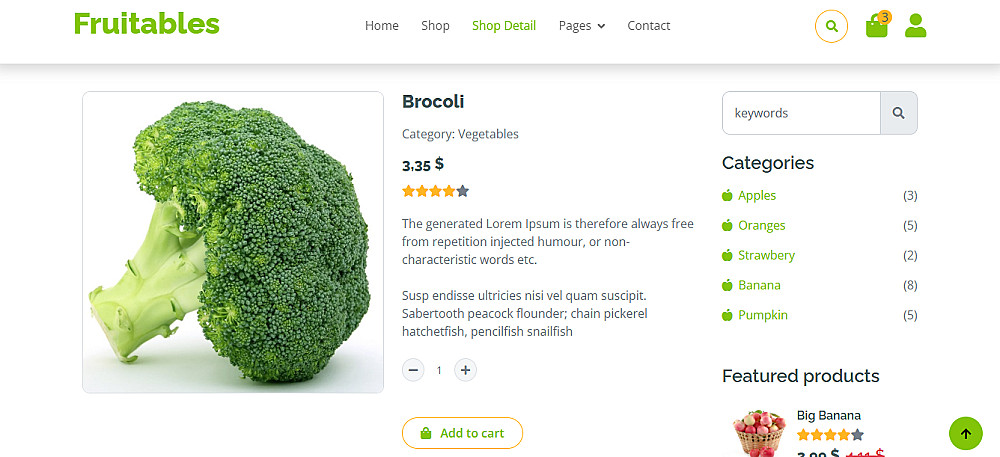The image size is (1000, 457).
Task: Choose the Apples category
Action: click(757, 196)
